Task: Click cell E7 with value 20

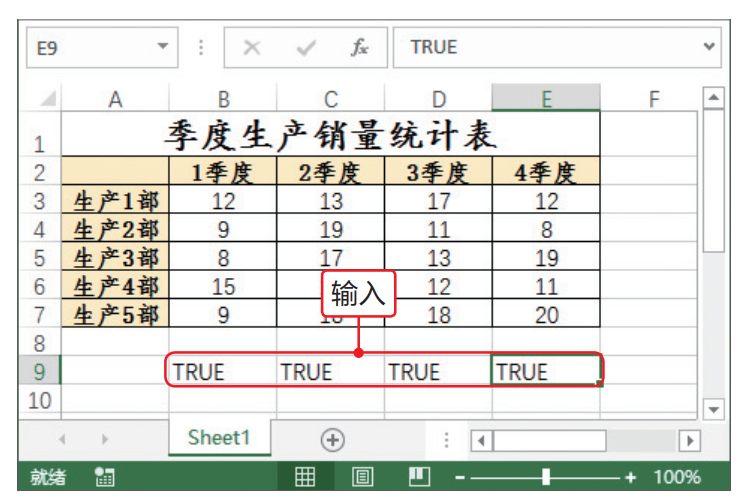Action: tap(546, 314)
